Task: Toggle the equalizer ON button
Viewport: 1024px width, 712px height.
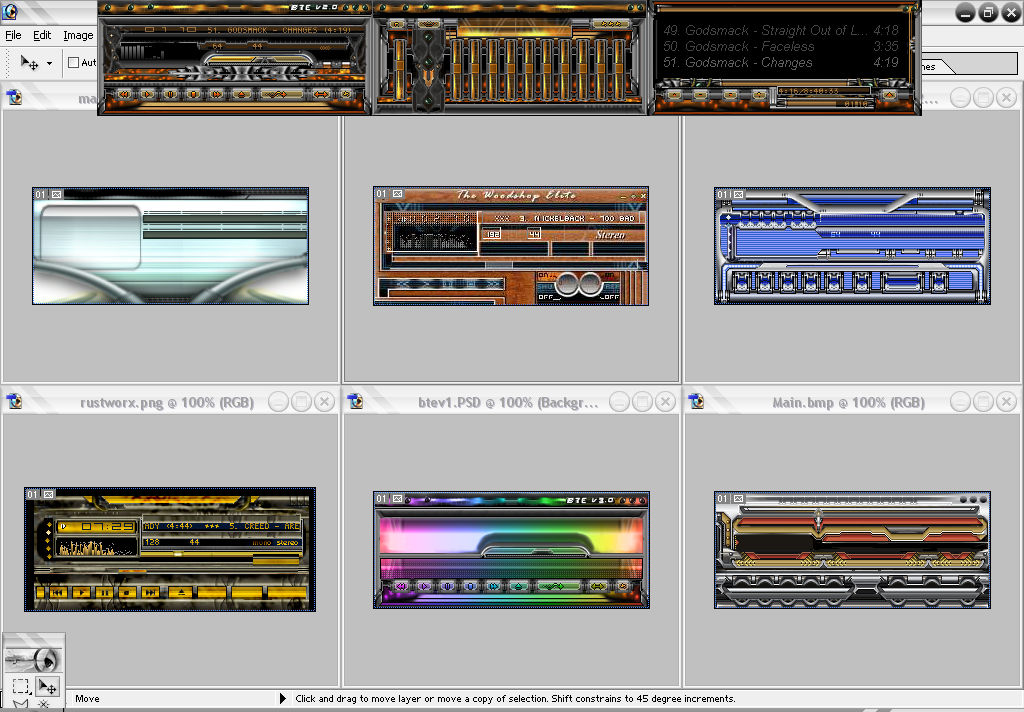Action: [396, 24]
